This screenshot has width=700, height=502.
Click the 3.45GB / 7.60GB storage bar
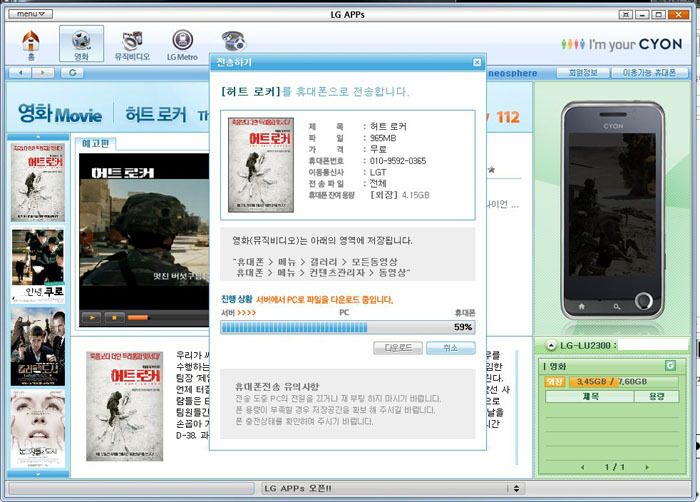[x=623, y=382]
